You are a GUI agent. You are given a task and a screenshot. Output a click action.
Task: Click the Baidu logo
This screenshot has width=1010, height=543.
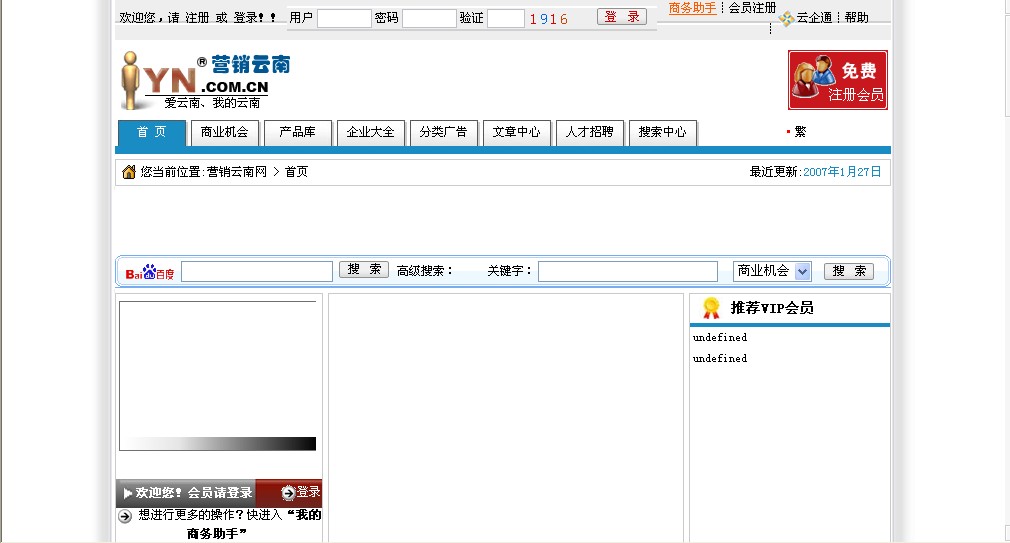tap(149, 272)
